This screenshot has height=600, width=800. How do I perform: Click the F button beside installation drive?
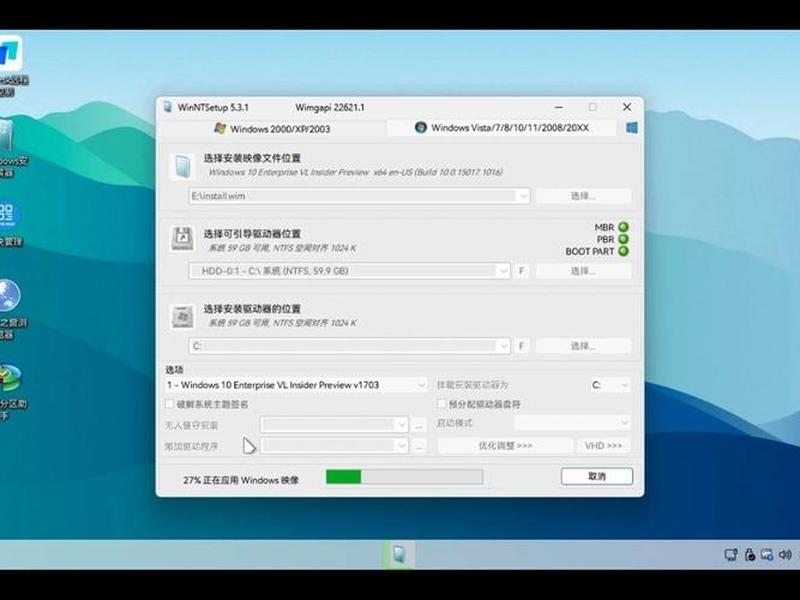coord(521,346)
